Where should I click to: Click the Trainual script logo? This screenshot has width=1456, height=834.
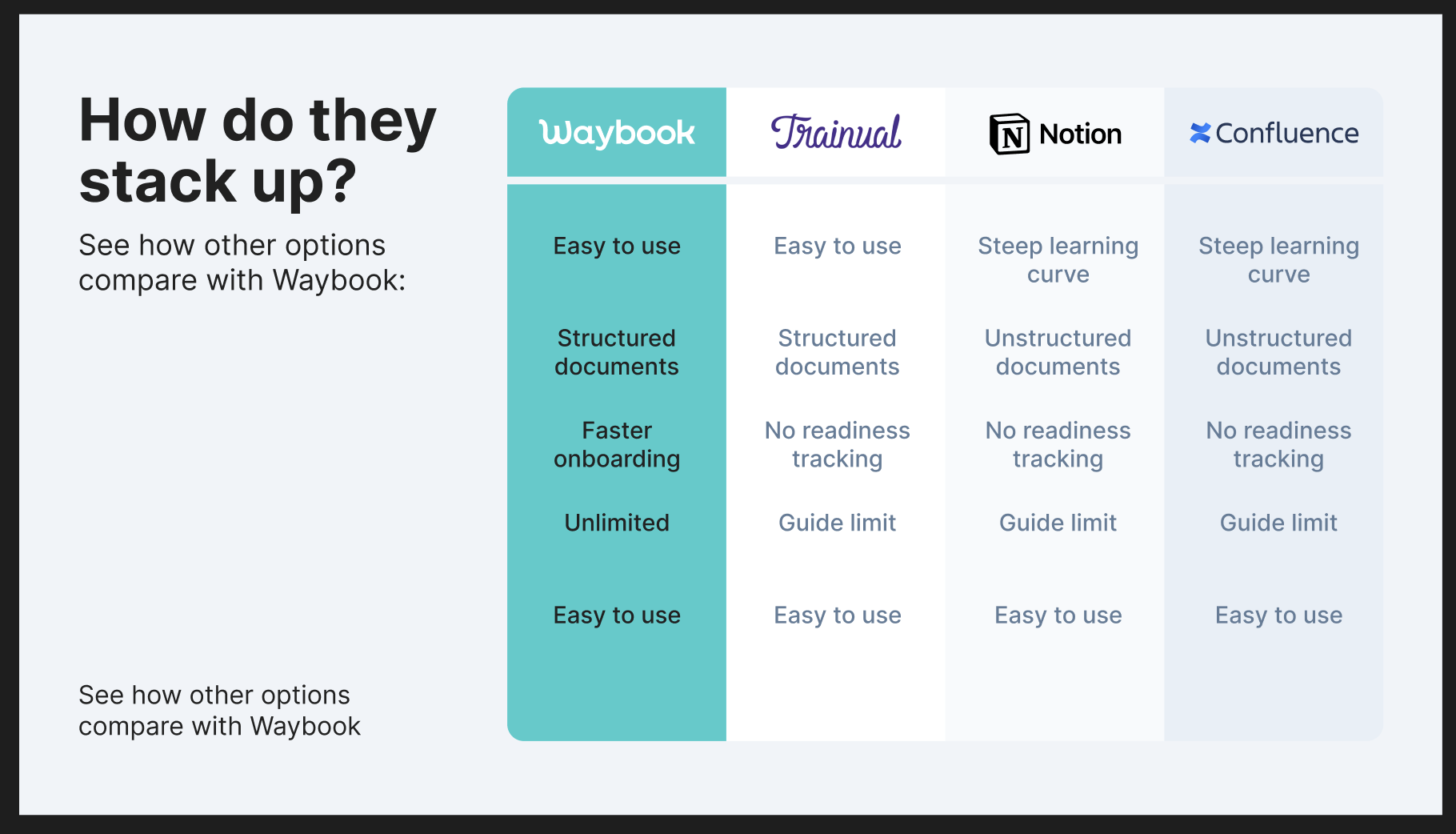pyautogui.click(x=836, y=133)
